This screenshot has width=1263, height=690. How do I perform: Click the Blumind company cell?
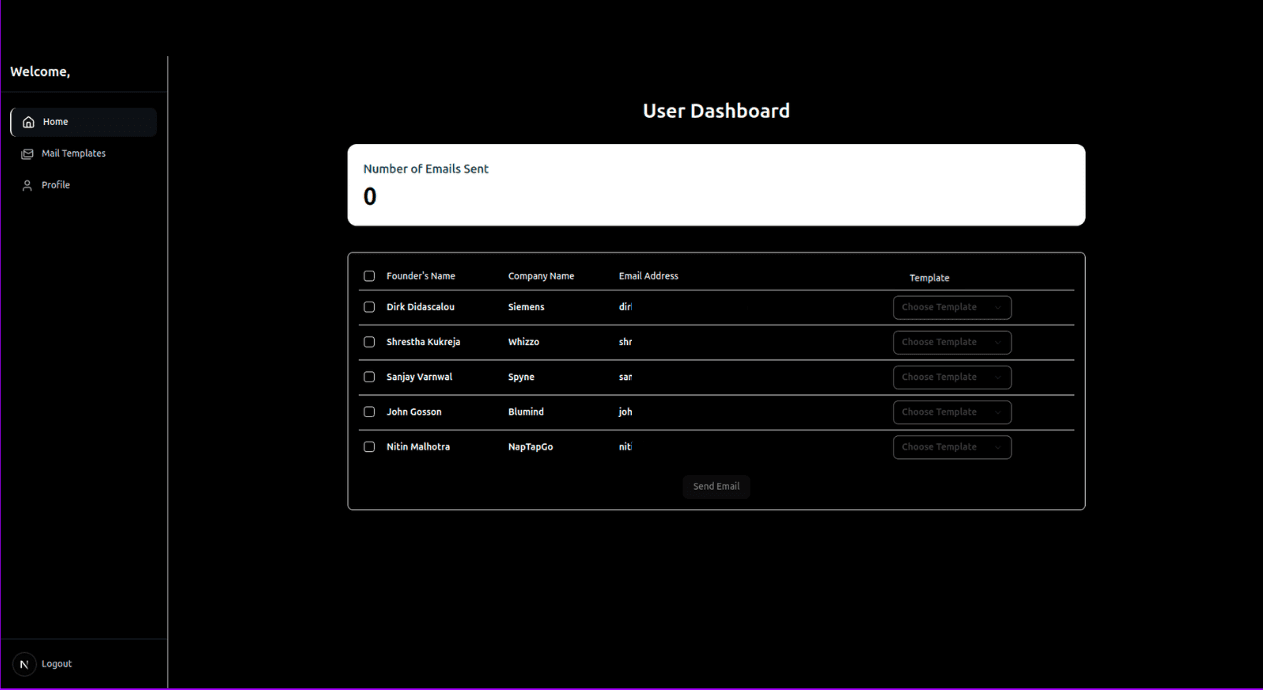click(x=526, y=412)
